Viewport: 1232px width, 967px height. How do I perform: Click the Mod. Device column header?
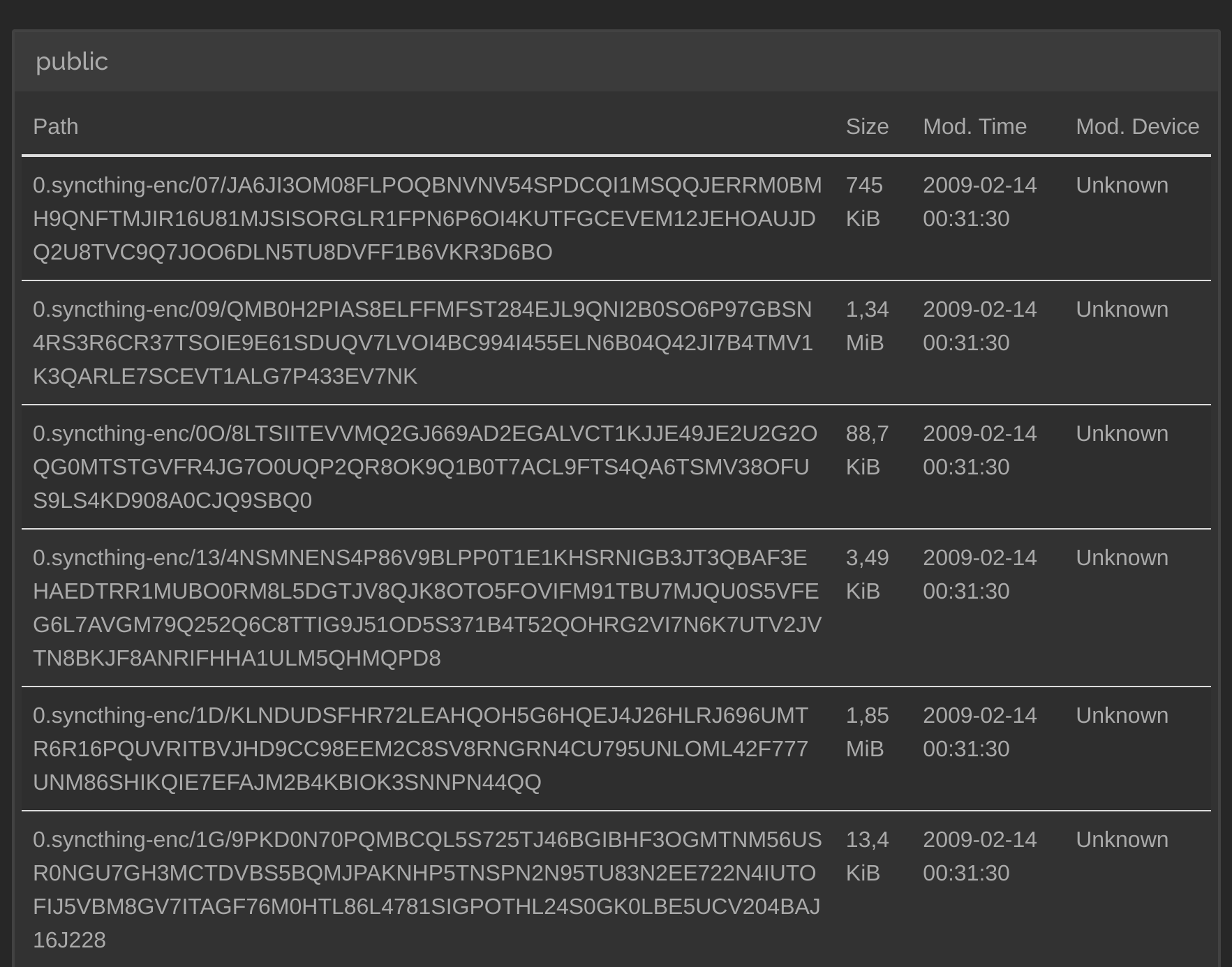(x=1137, y=126)
